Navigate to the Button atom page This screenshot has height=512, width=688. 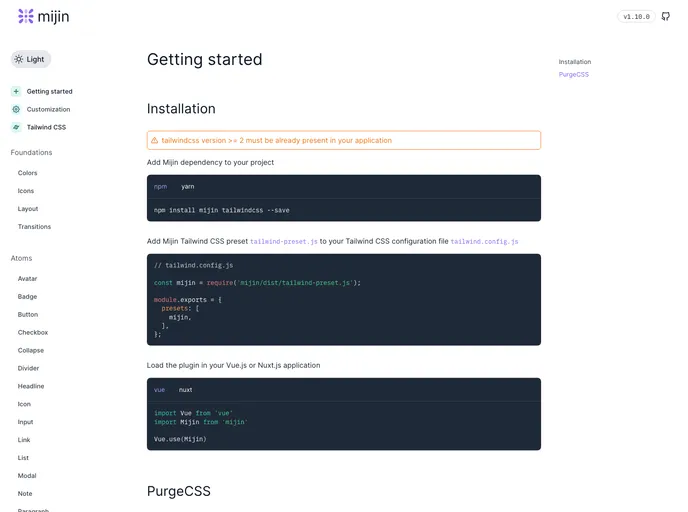tap(28, 314)
